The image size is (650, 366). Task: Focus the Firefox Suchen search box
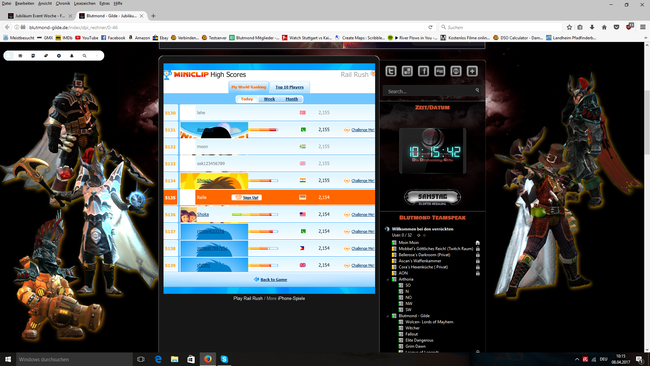500,27
